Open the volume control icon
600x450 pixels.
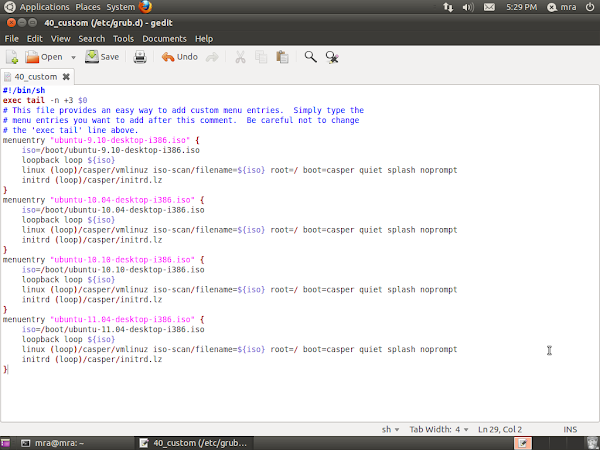(468, 7)
